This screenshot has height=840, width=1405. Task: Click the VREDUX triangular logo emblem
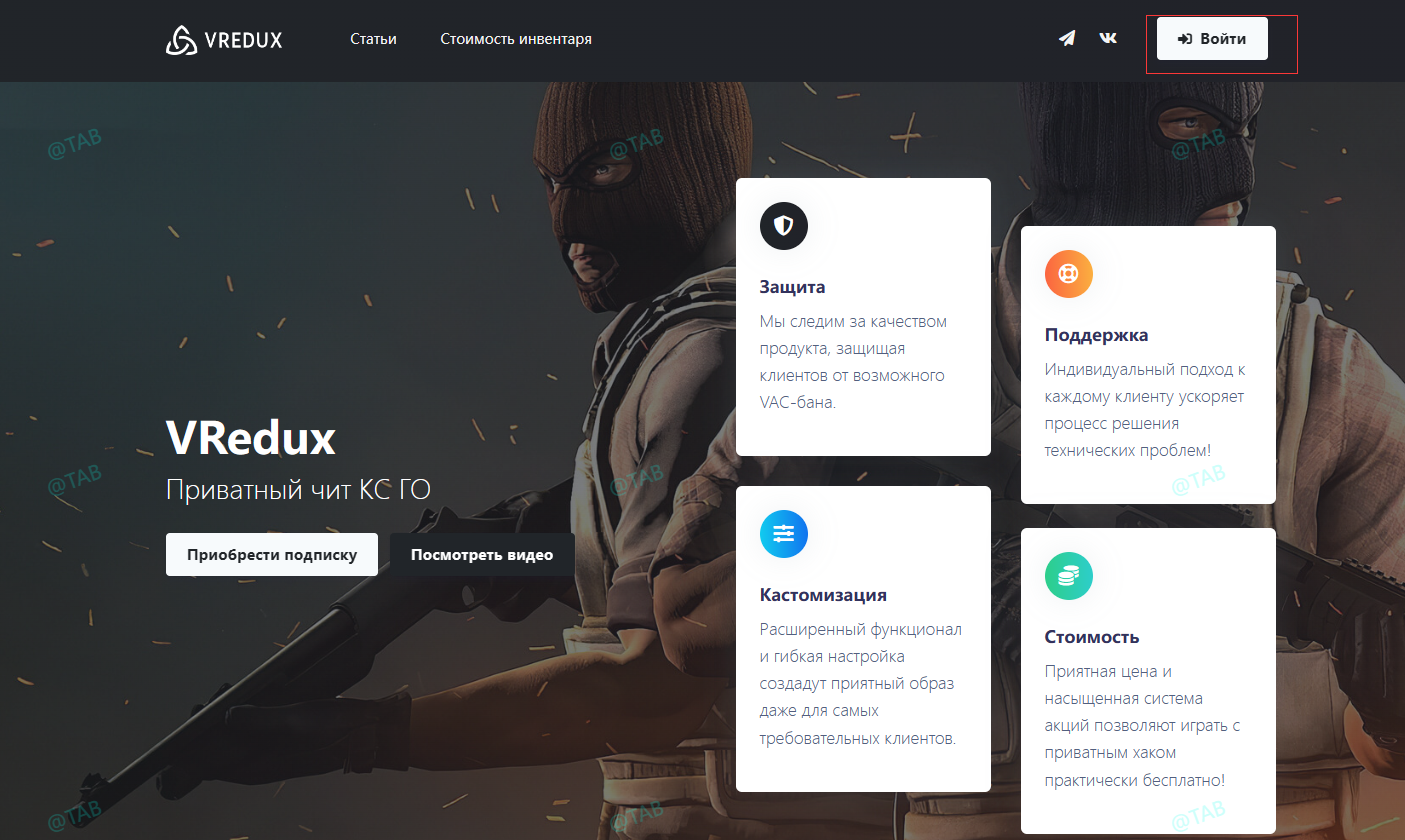181,40
